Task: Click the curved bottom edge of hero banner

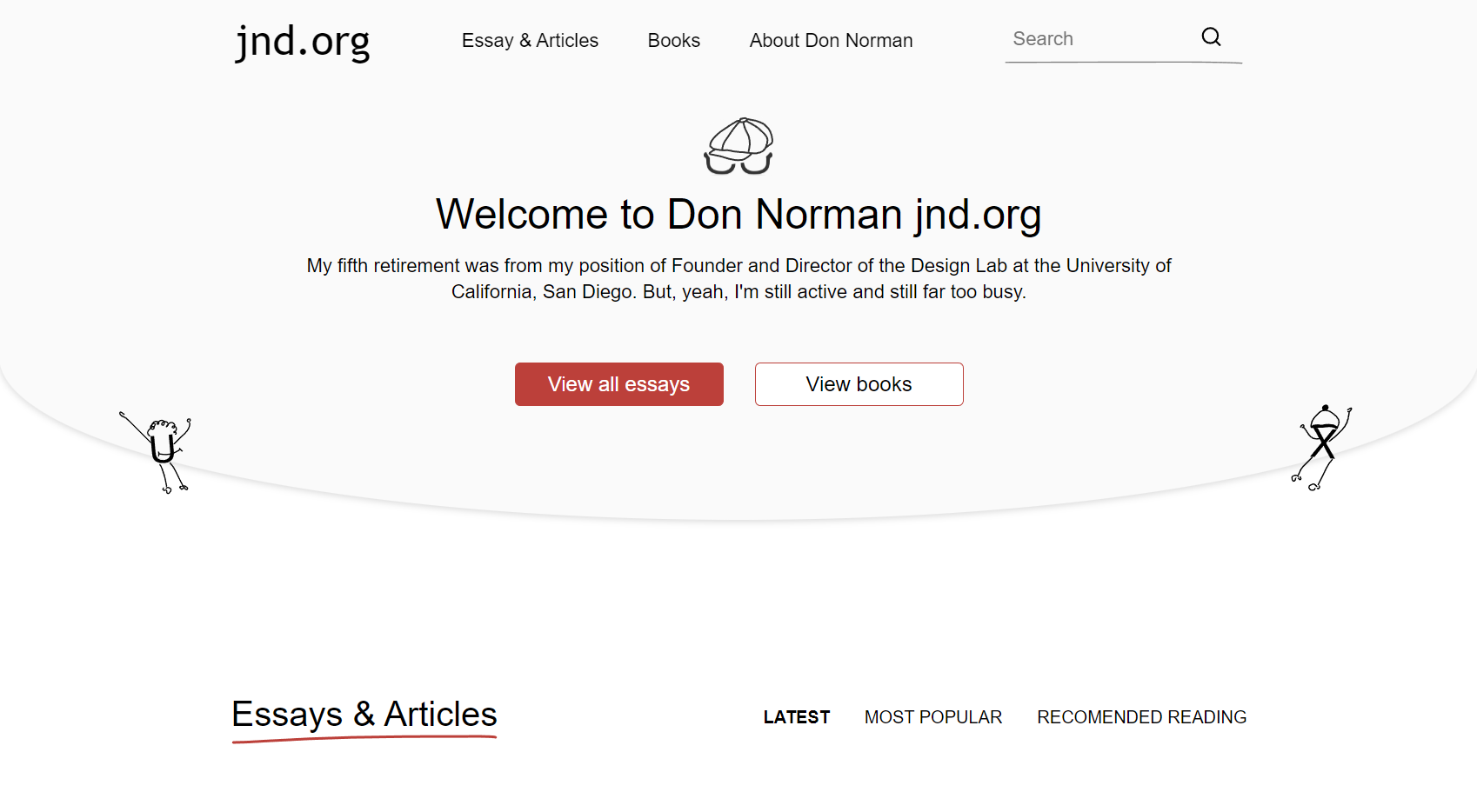Action: 738,518
